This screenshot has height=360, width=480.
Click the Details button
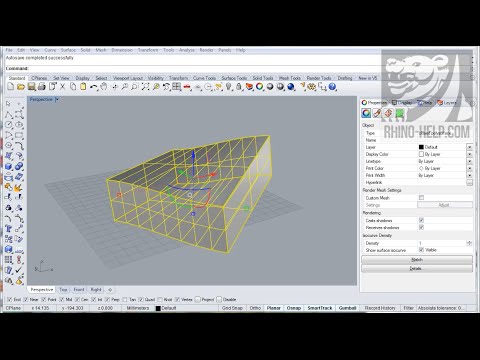417,268
